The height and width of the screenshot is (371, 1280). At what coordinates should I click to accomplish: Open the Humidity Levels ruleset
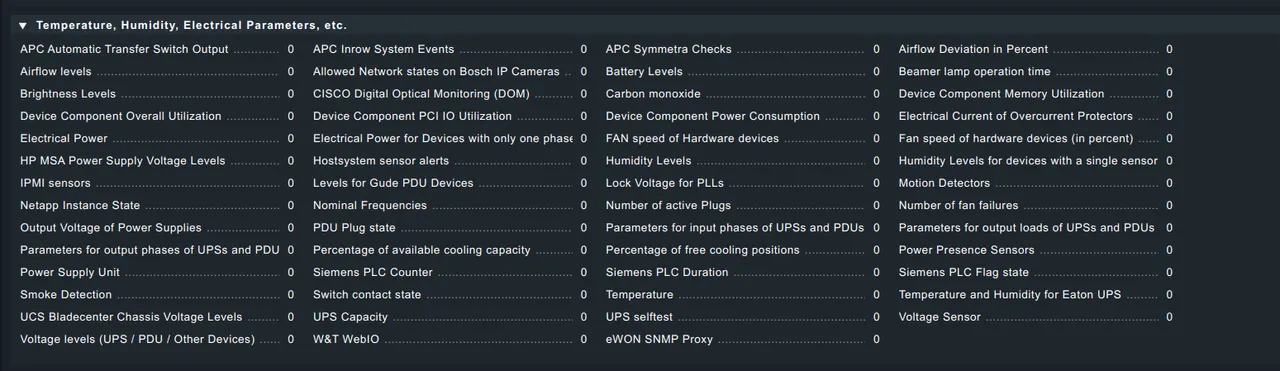(648, 161)
